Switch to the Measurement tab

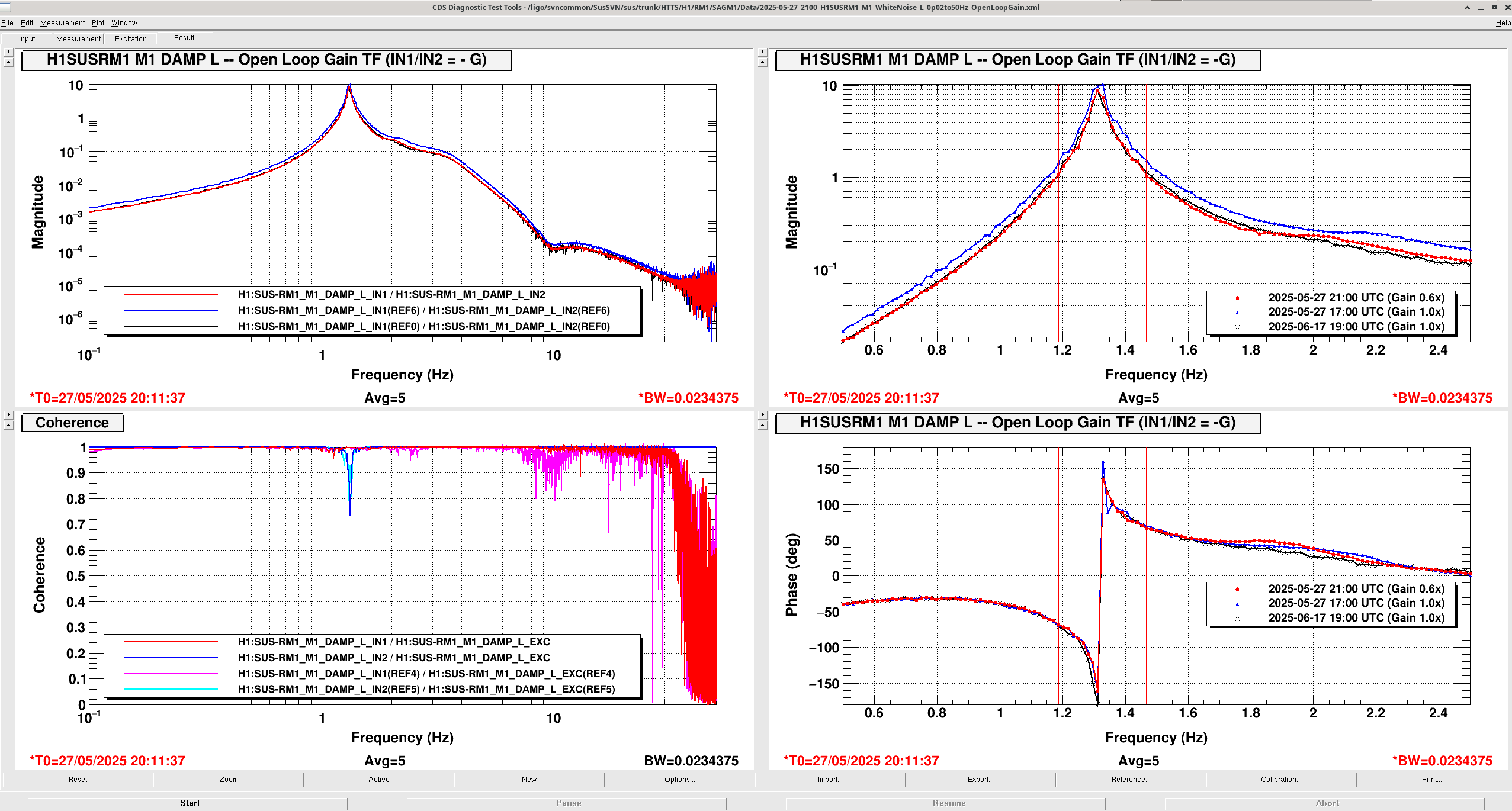pos(78,38)
